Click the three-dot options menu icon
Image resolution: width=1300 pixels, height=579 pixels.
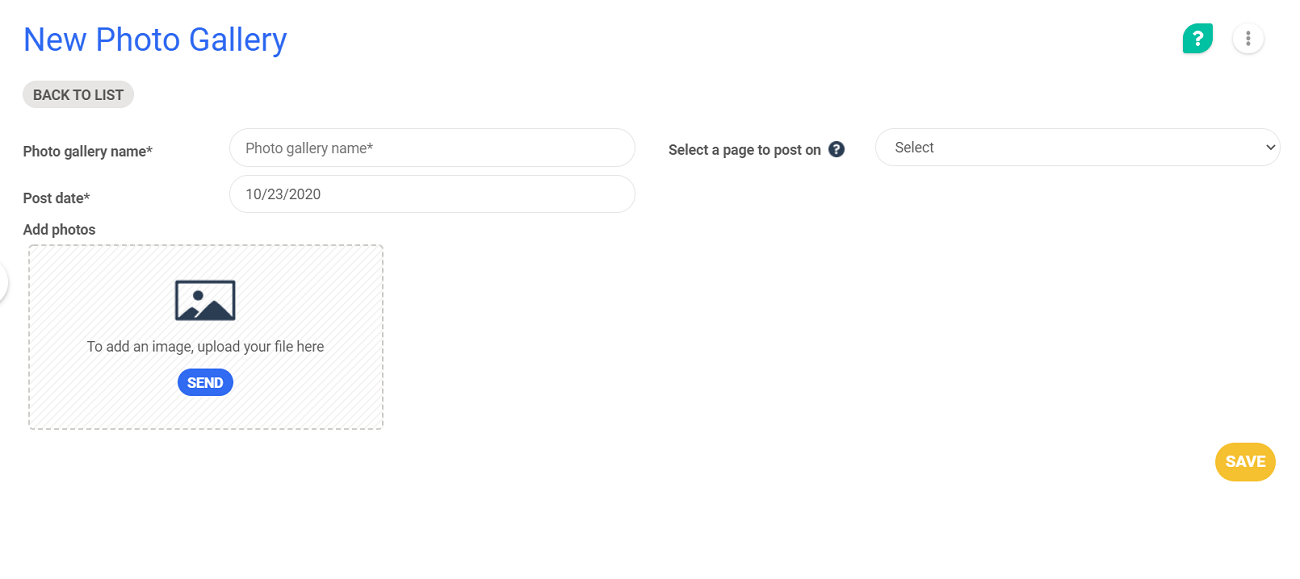tap(1248, 38)
